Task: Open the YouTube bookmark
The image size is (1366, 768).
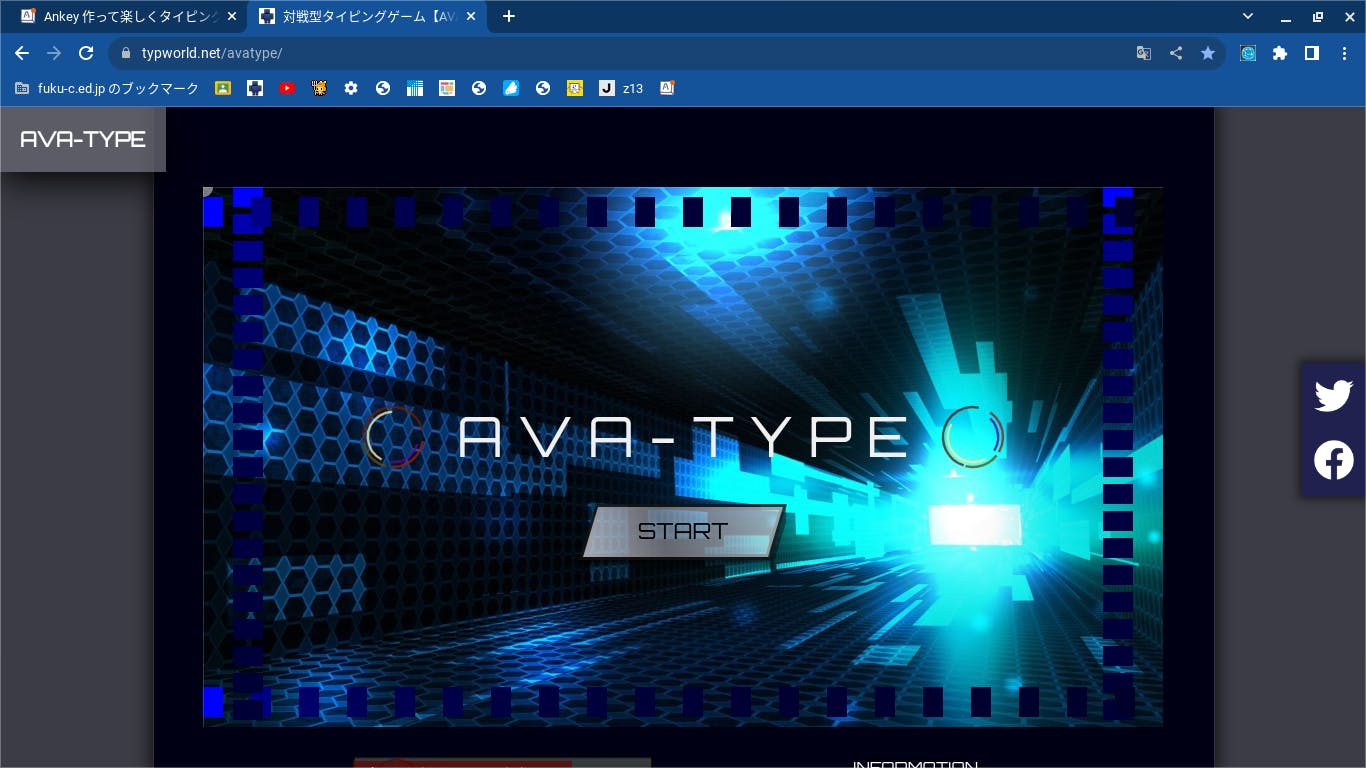Action: 287,88
